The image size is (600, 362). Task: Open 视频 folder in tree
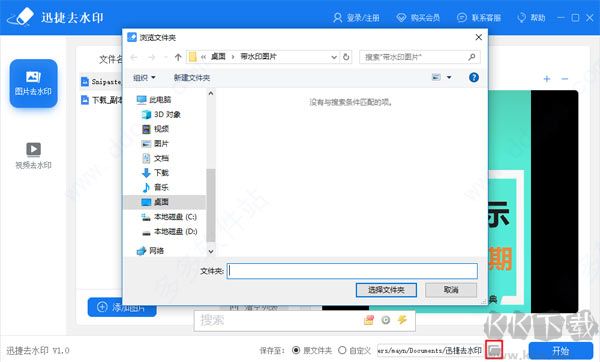tap(155, 129)
